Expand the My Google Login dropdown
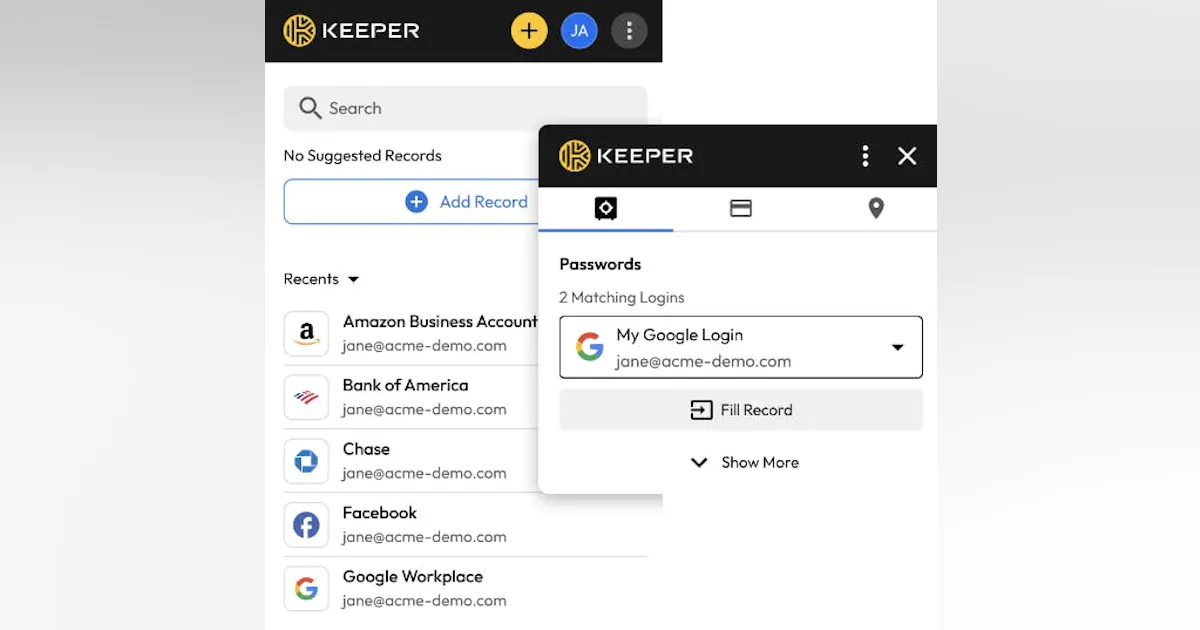Image resolution: width=1200 pixels, height=630 pixels. (x=897, y=347)
